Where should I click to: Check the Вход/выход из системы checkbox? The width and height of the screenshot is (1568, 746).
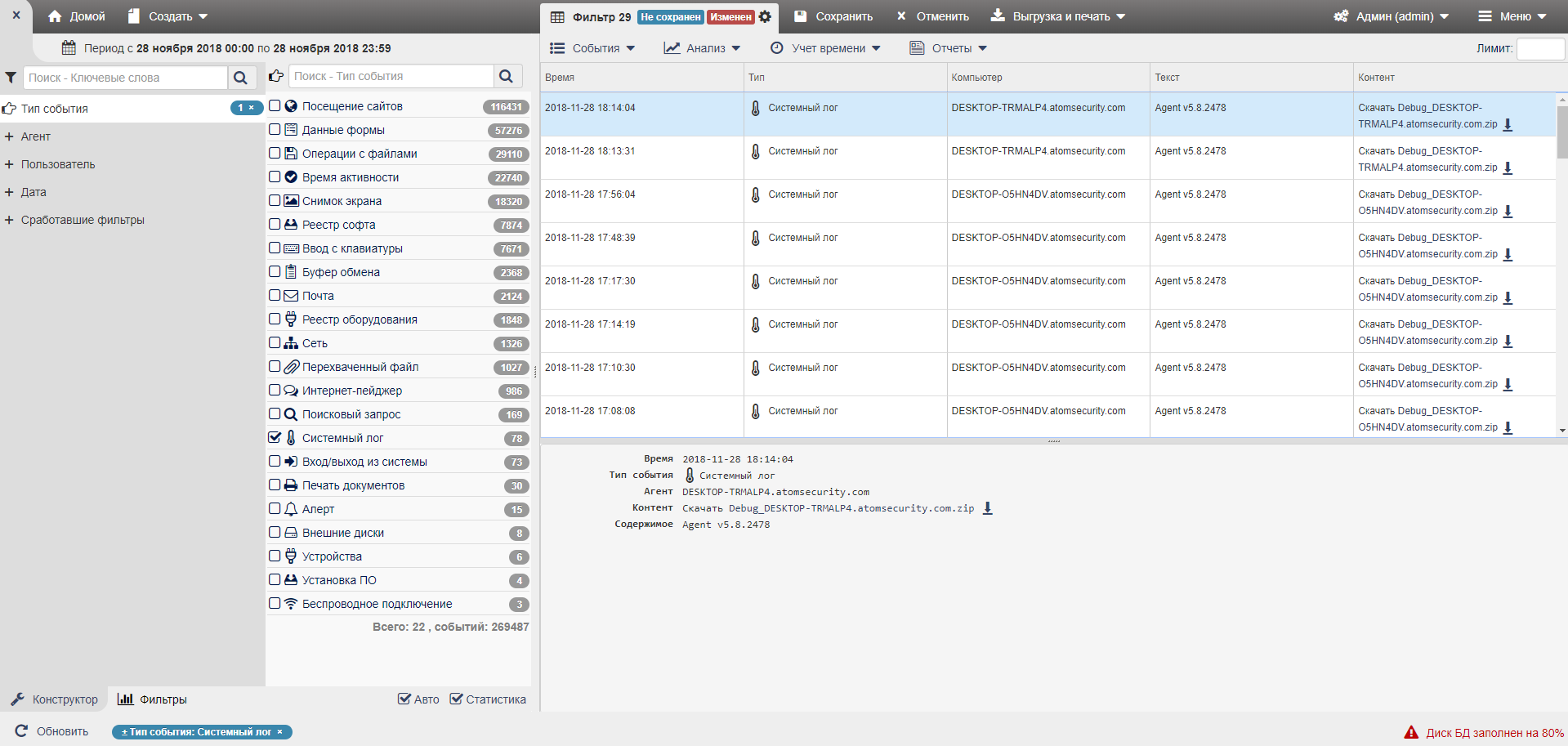275,461
